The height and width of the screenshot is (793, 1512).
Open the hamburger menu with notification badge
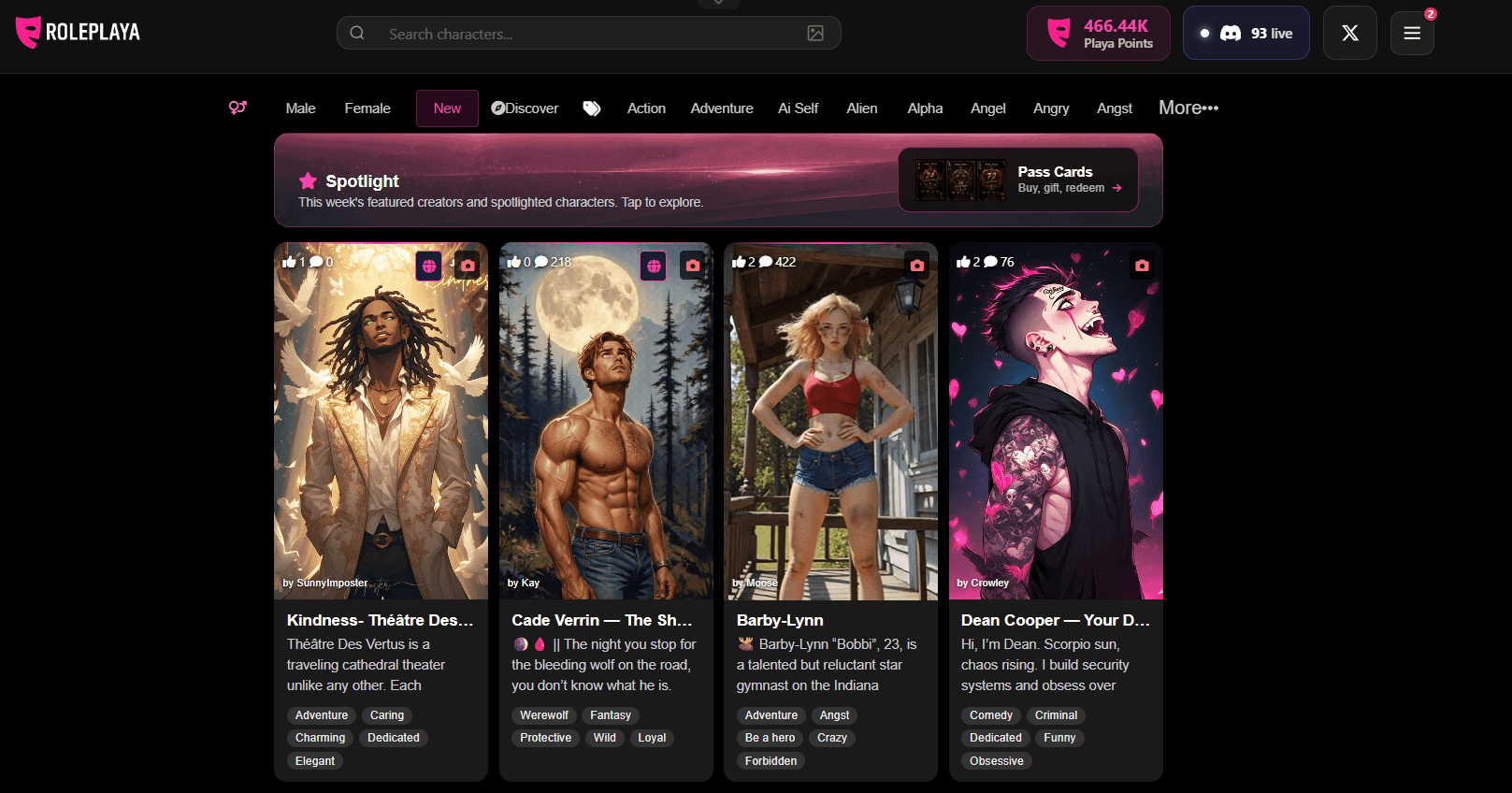1412,33
